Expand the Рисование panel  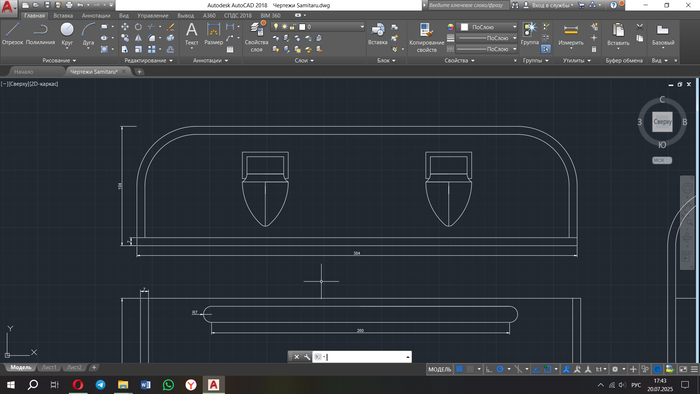pos(59,60)
